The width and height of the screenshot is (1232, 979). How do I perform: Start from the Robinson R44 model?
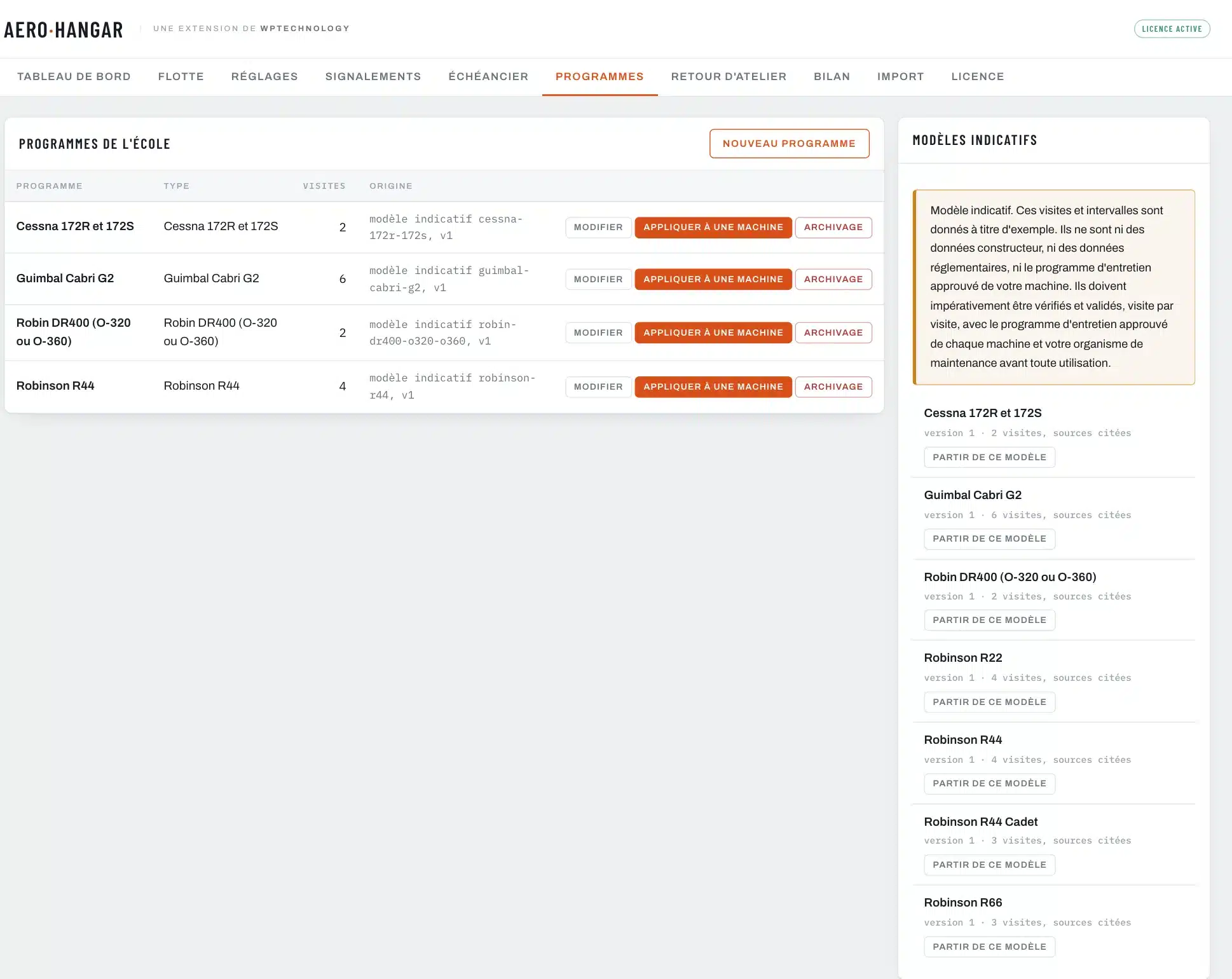989,783
